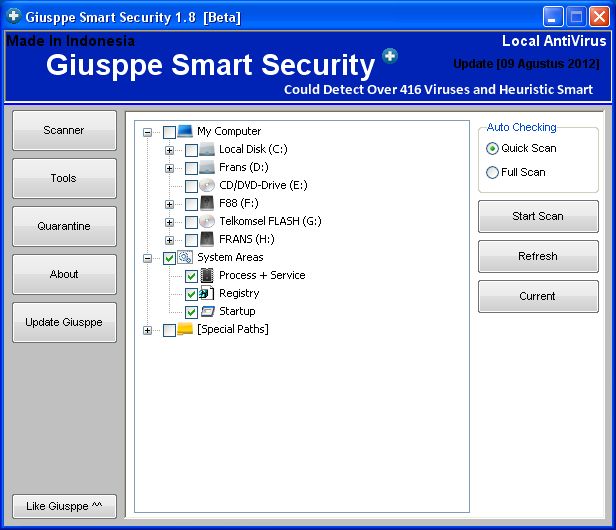Uncheck the System Areas checkbox
The width and height of the screenshot is (616, 530).
pos(169,259)
